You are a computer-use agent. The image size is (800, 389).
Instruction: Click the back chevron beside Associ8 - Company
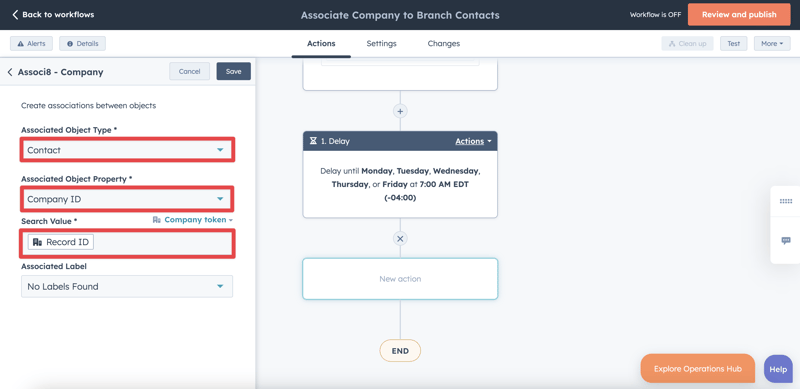click(10, 72)
